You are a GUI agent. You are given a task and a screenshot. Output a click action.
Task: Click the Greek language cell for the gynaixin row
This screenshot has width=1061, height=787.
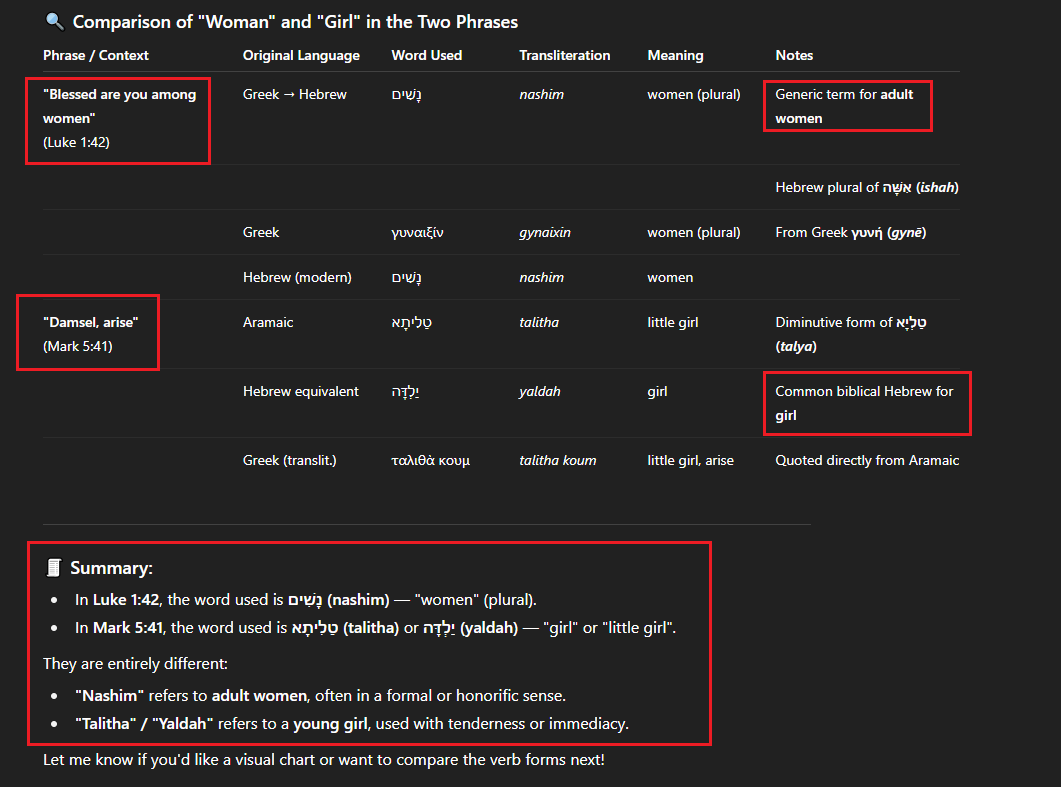(261, 233)
